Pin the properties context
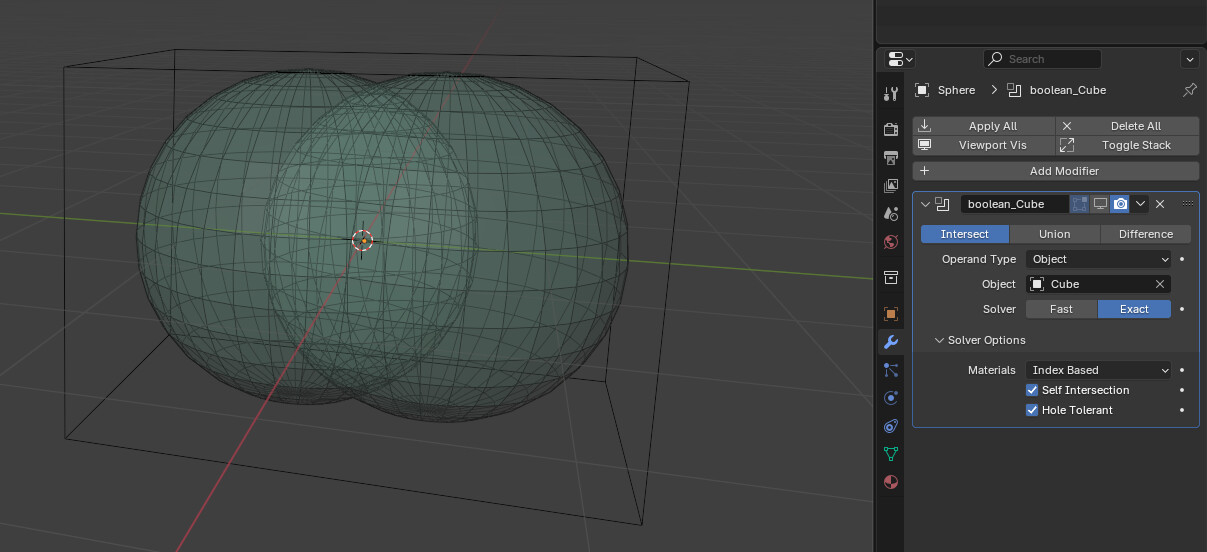 coord(1189,90)
